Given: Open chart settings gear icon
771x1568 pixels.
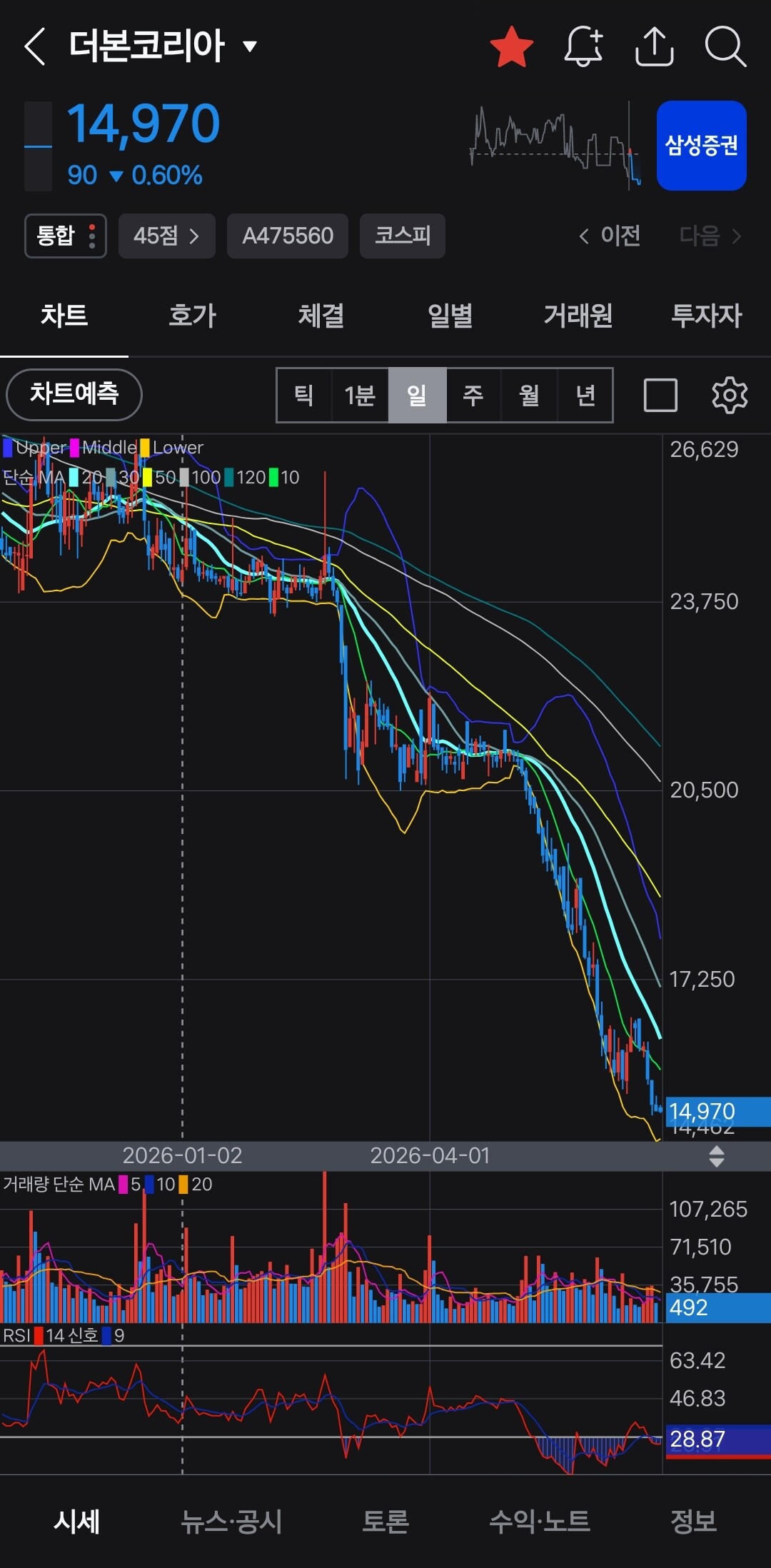Looking at the screenshot, I should click(x=730, y=395).
